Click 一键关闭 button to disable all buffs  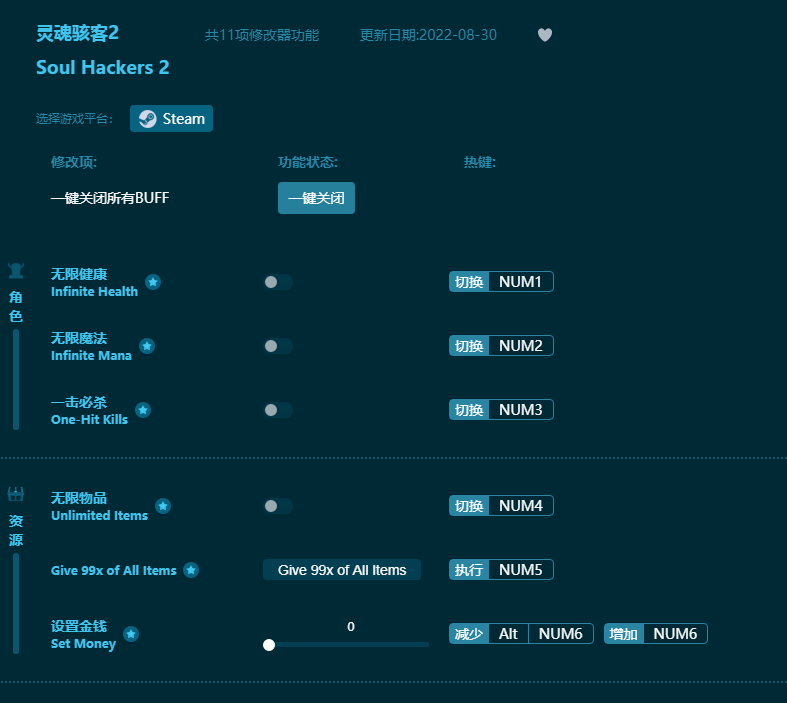pyautogui.click(x=316, y=198)
